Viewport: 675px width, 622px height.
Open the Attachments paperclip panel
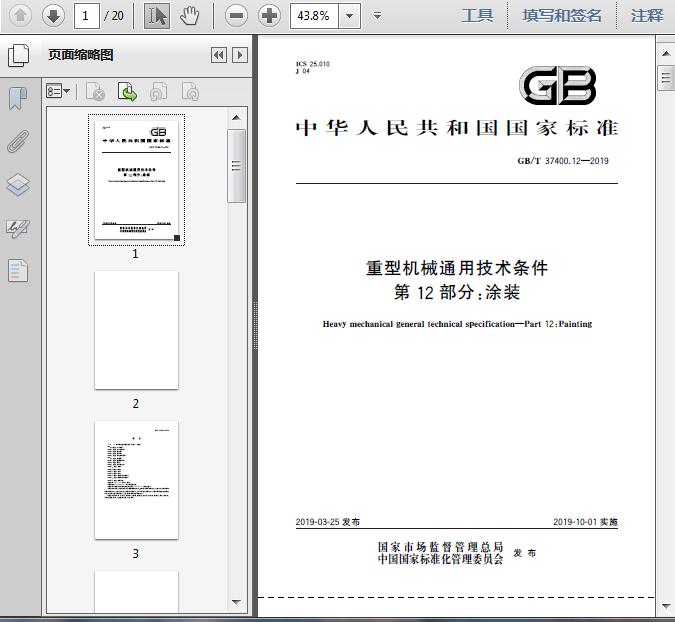click(18, 141)
